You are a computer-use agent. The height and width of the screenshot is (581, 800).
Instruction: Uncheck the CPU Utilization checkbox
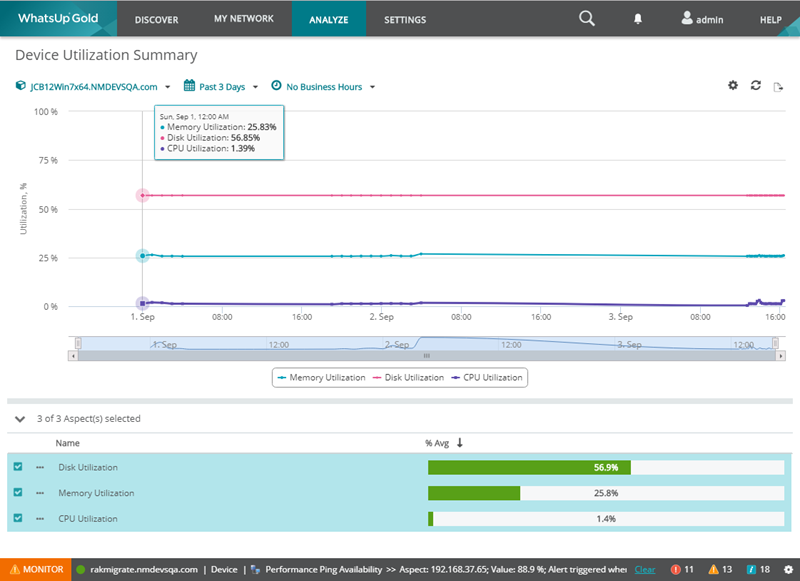(x=18, y=519)
